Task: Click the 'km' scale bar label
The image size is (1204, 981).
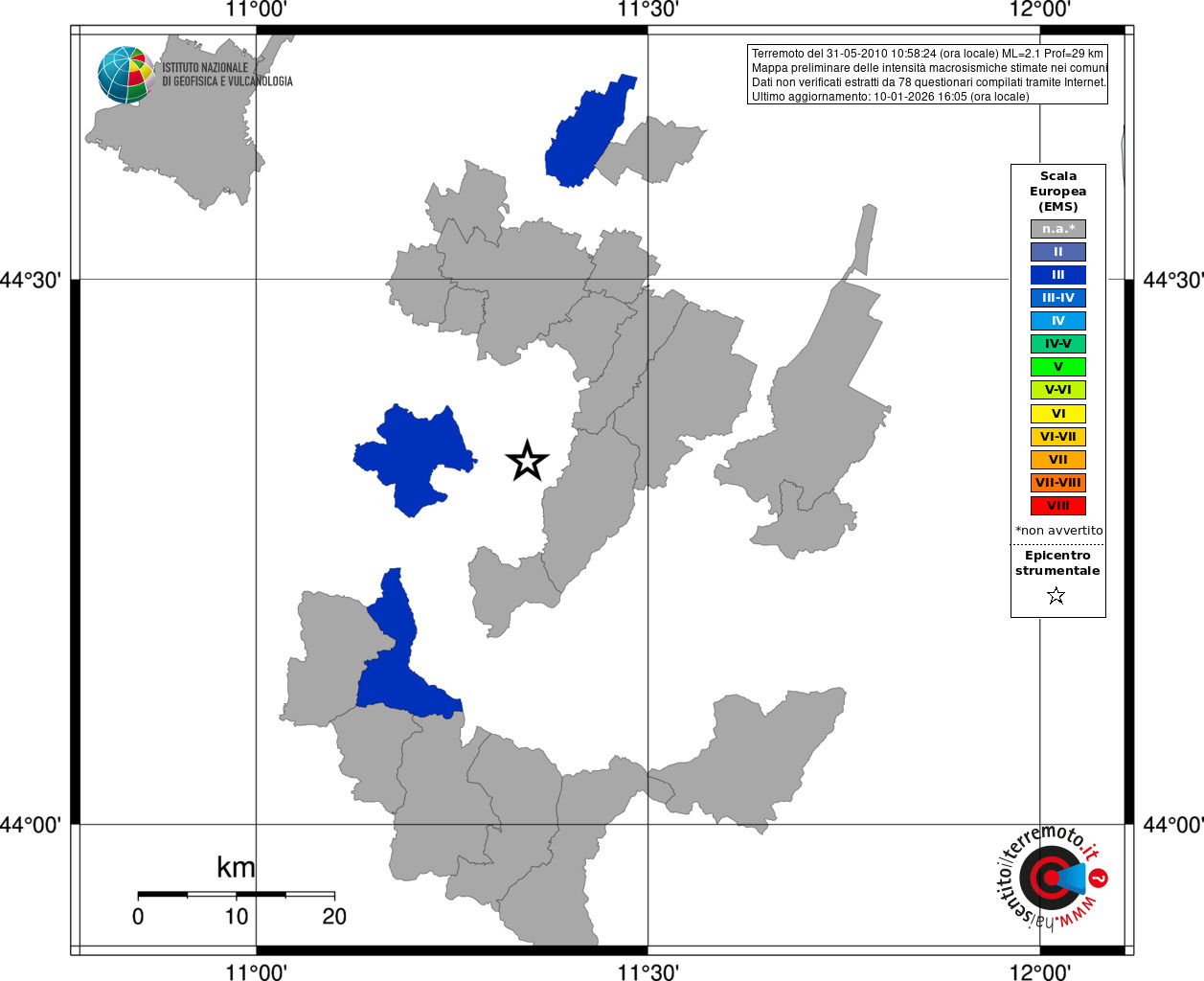Action: 236,867
